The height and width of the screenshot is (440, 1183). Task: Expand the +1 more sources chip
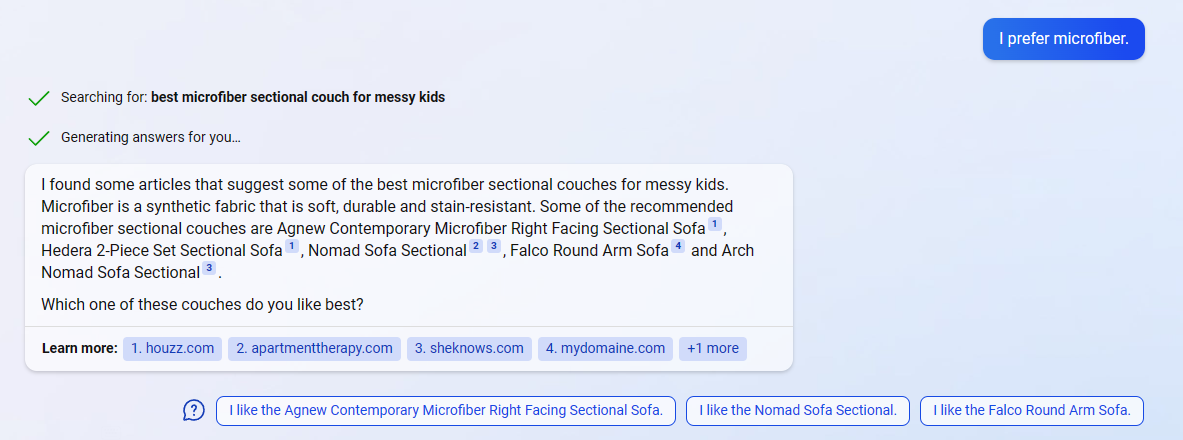click(712, 348)
